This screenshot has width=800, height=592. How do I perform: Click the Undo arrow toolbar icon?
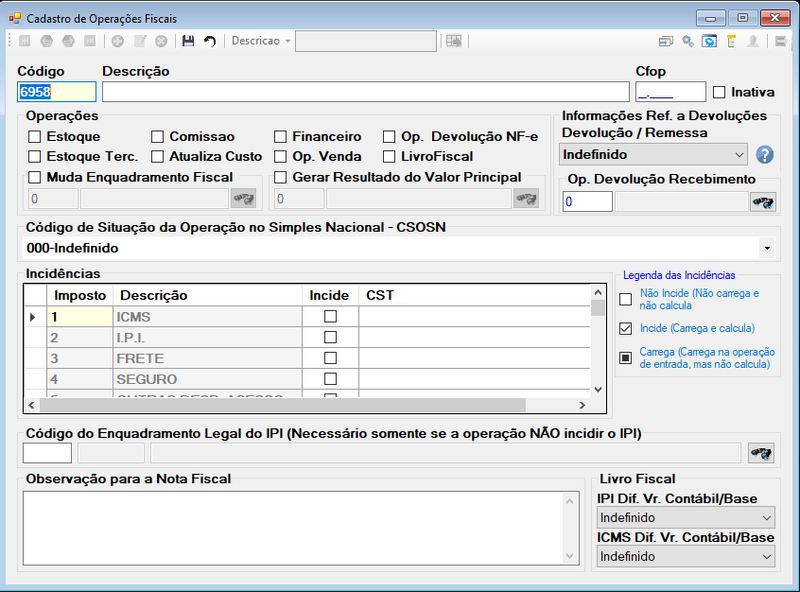[x=210, y=41]
